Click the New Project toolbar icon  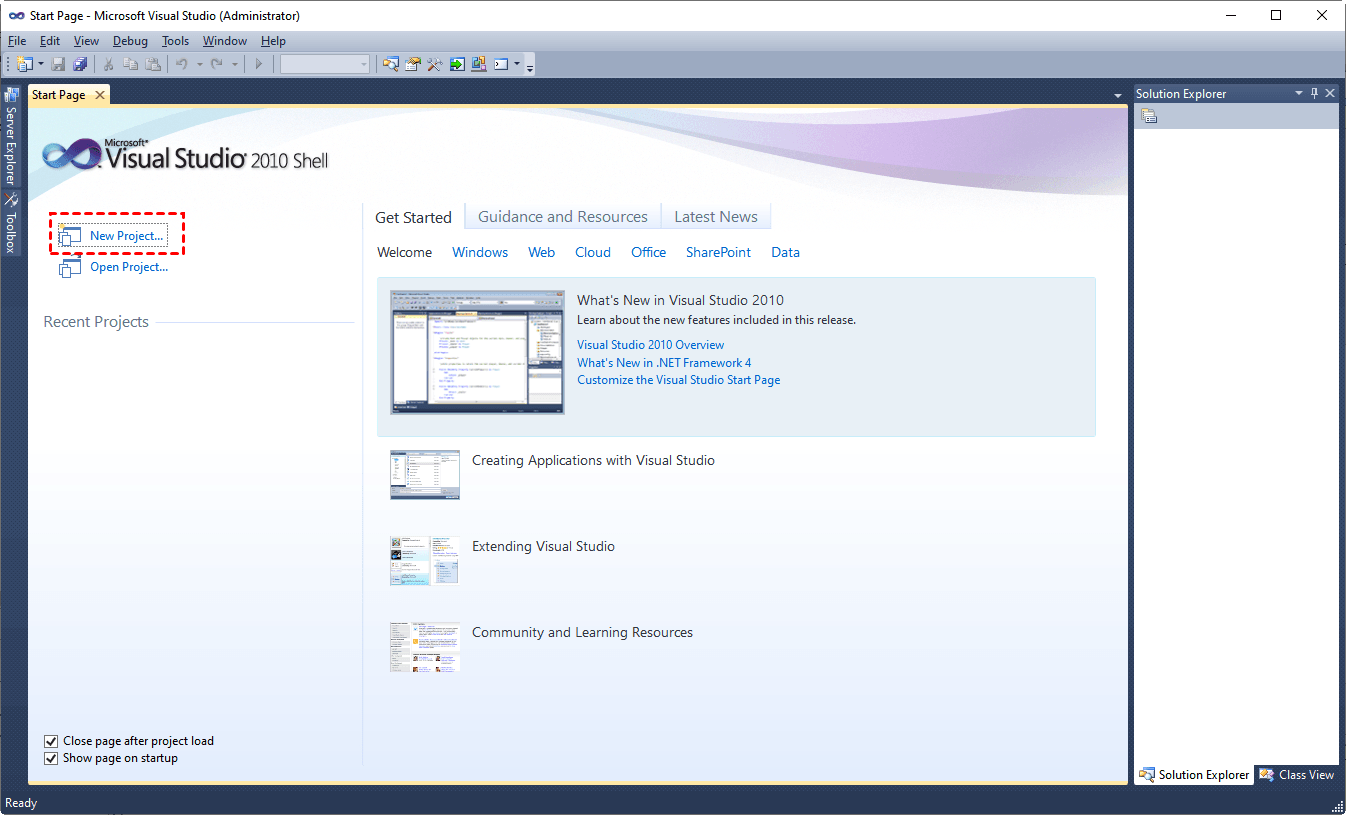coord(25,64)
